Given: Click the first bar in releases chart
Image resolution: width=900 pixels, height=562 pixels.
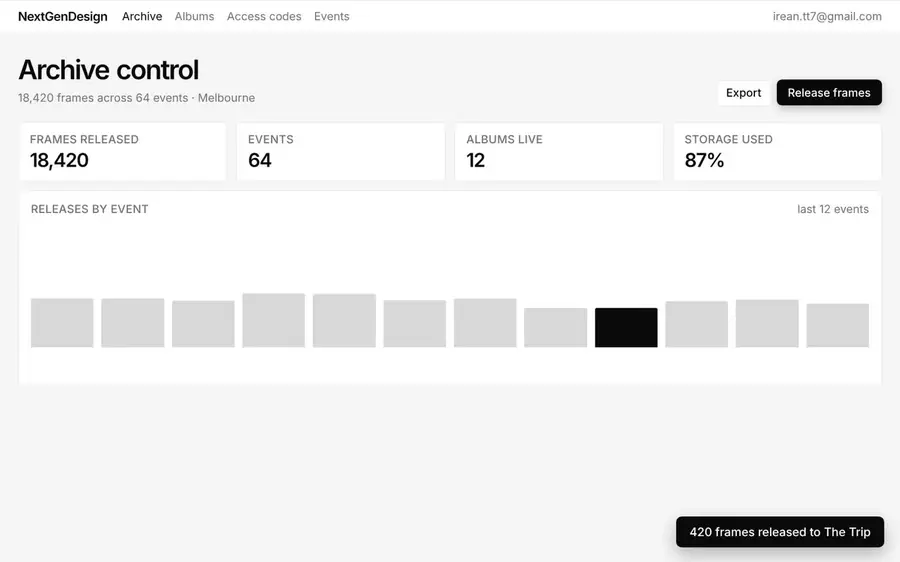Looking at the screenshot, I should 62,323.
